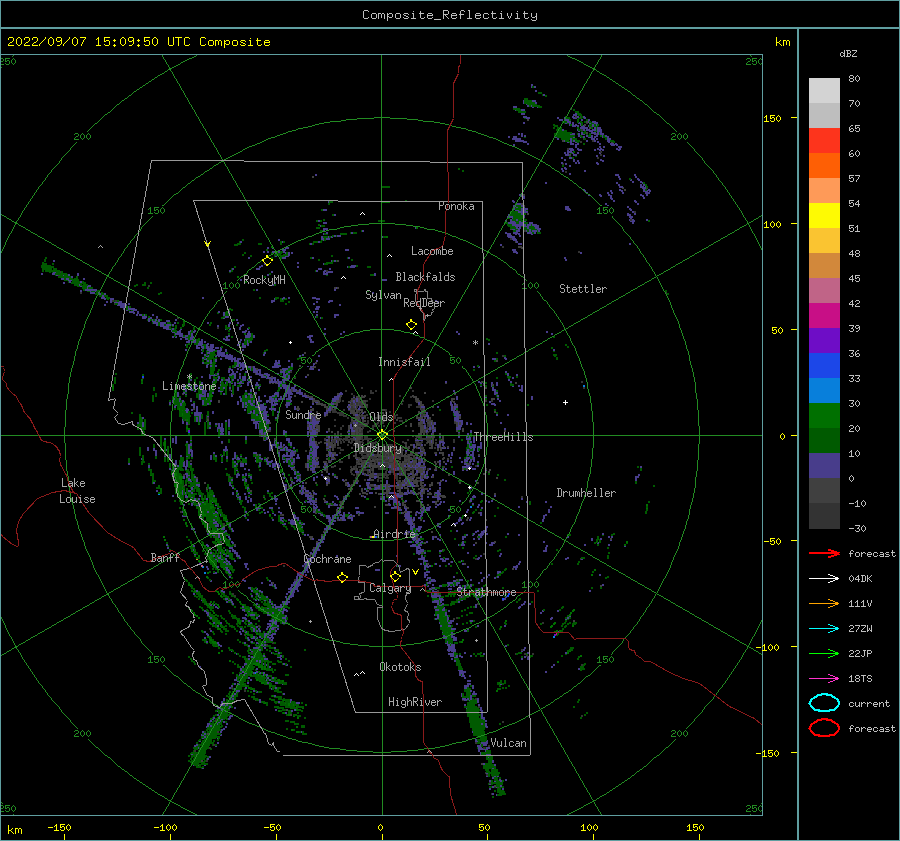900x841 pixels.
Task: Click the yellow diamond above Calgary label
Action: [395, 576]
